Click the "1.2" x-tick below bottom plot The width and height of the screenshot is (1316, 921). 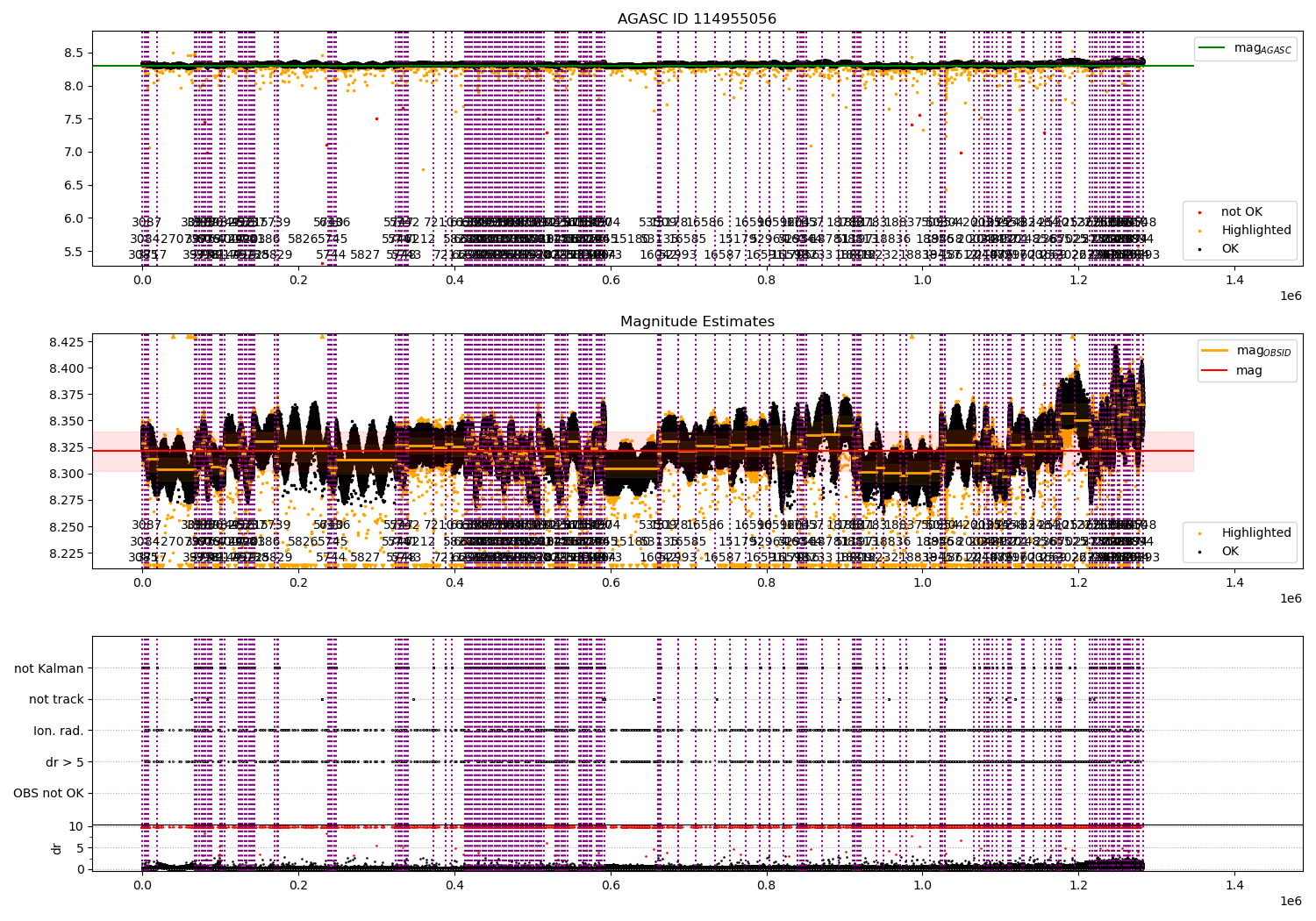pos(1078,885)
